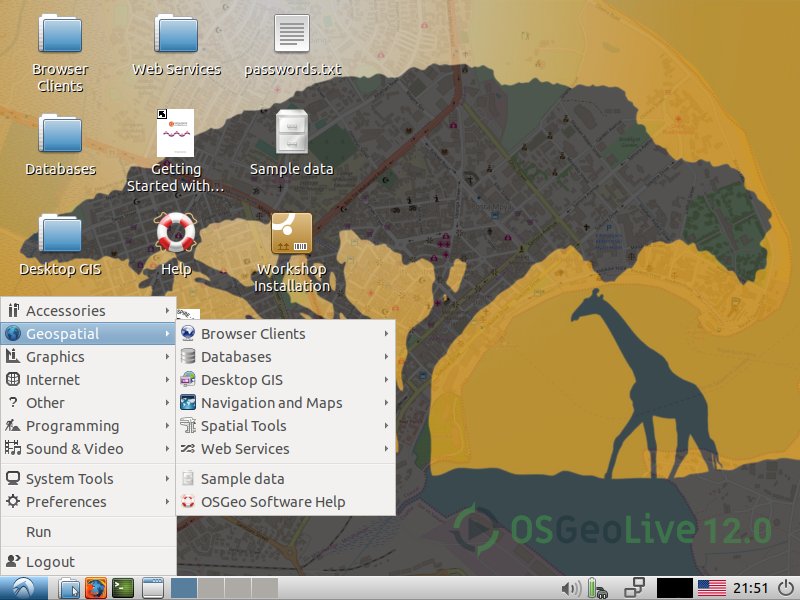The image size is (800, 600).
Task: Click the volume speaker tray icon
Action: [x=571, y=589]
